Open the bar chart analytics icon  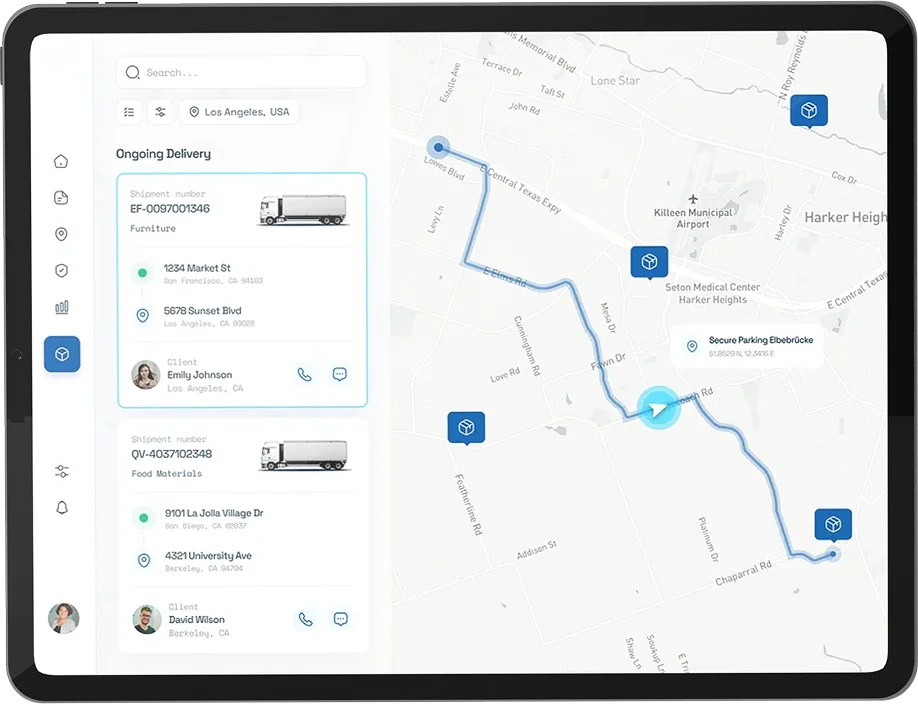click(61, 308)
